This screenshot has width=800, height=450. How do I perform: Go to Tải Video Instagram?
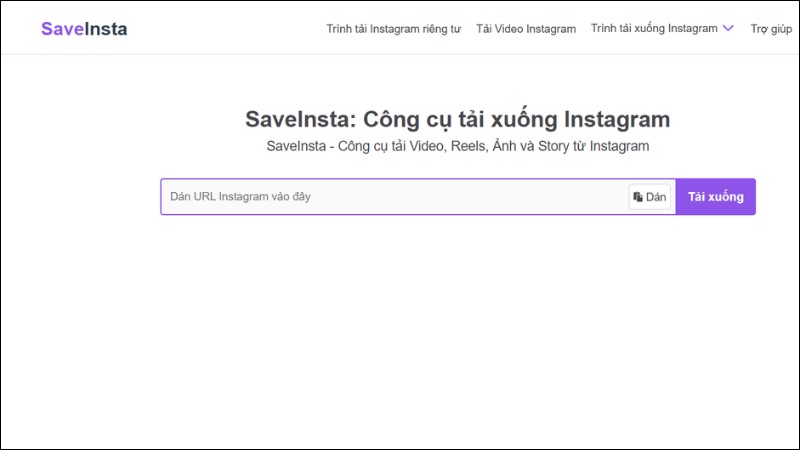tap(526, 29)
